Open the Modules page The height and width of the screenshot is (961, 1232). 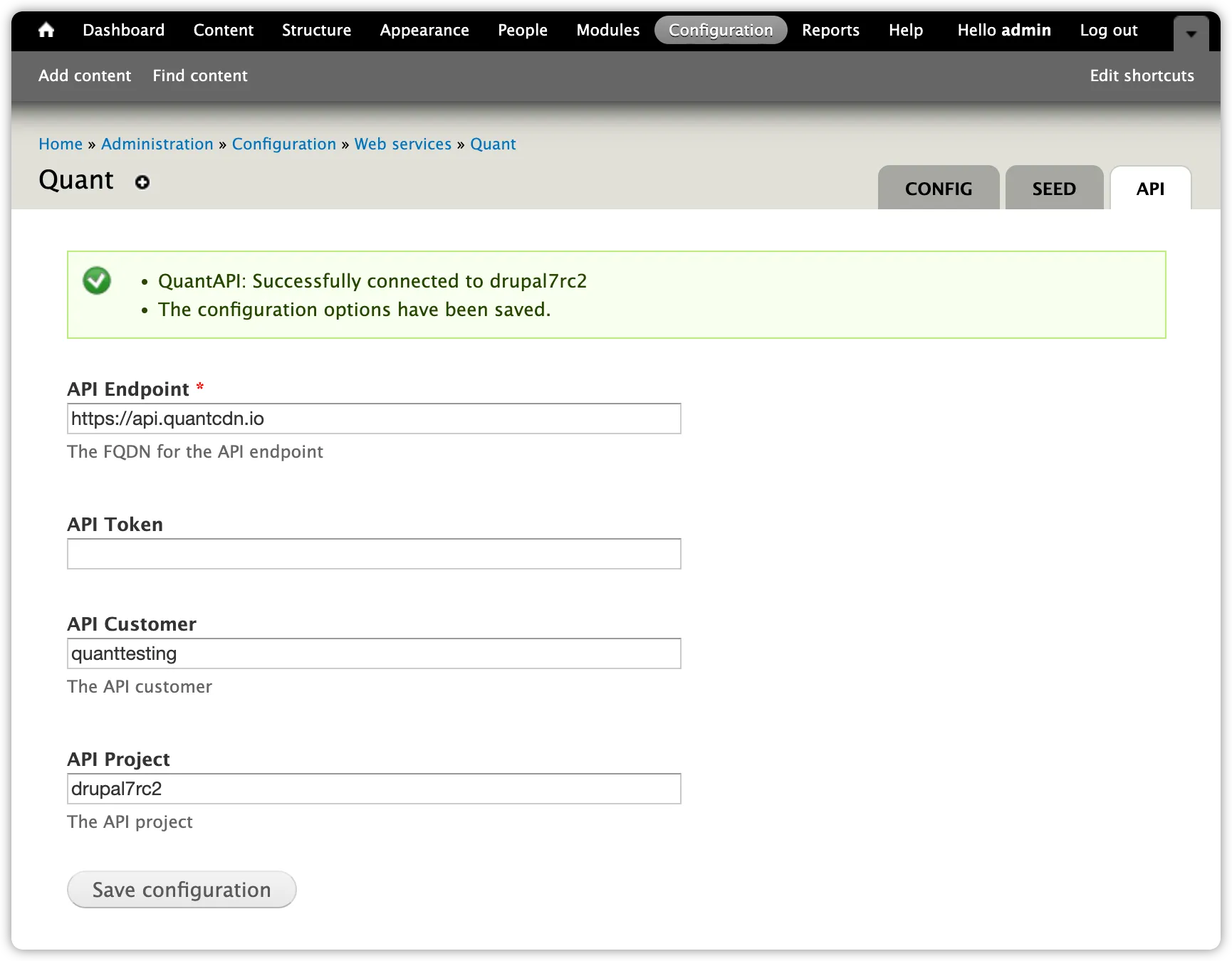pyautogui.click(x=607, y=30)
